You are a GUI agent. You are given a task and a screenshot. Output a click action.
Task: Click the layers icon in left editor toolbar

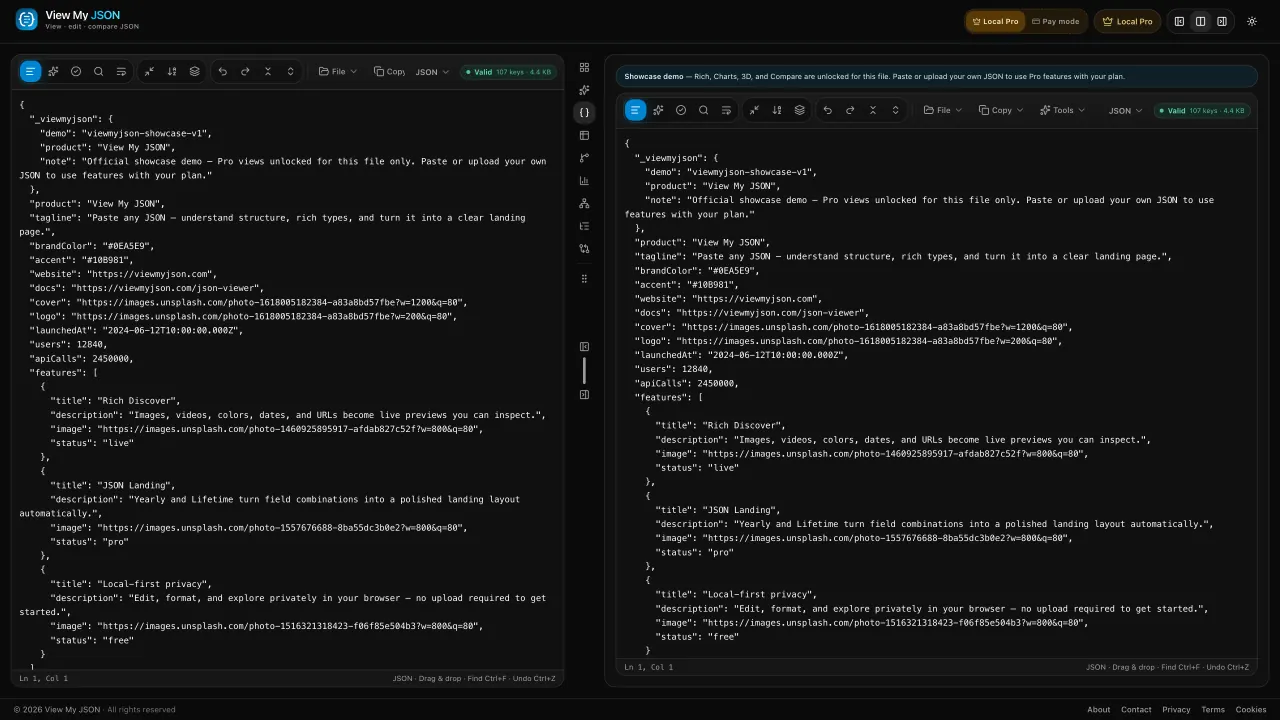click(195, 71)
